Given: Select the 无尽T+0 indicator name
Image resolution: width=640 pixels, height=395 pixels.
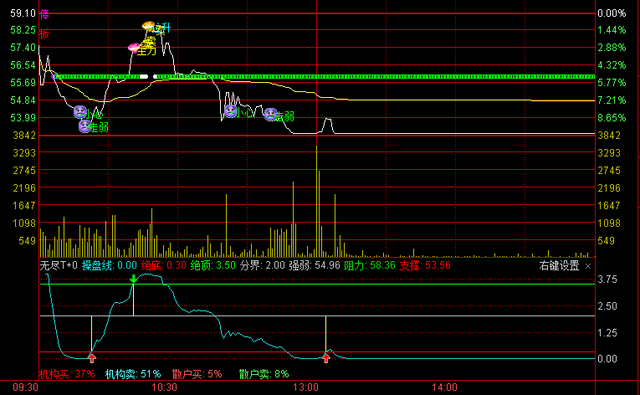Looking at the screenshot, I should tap(59, 266).
